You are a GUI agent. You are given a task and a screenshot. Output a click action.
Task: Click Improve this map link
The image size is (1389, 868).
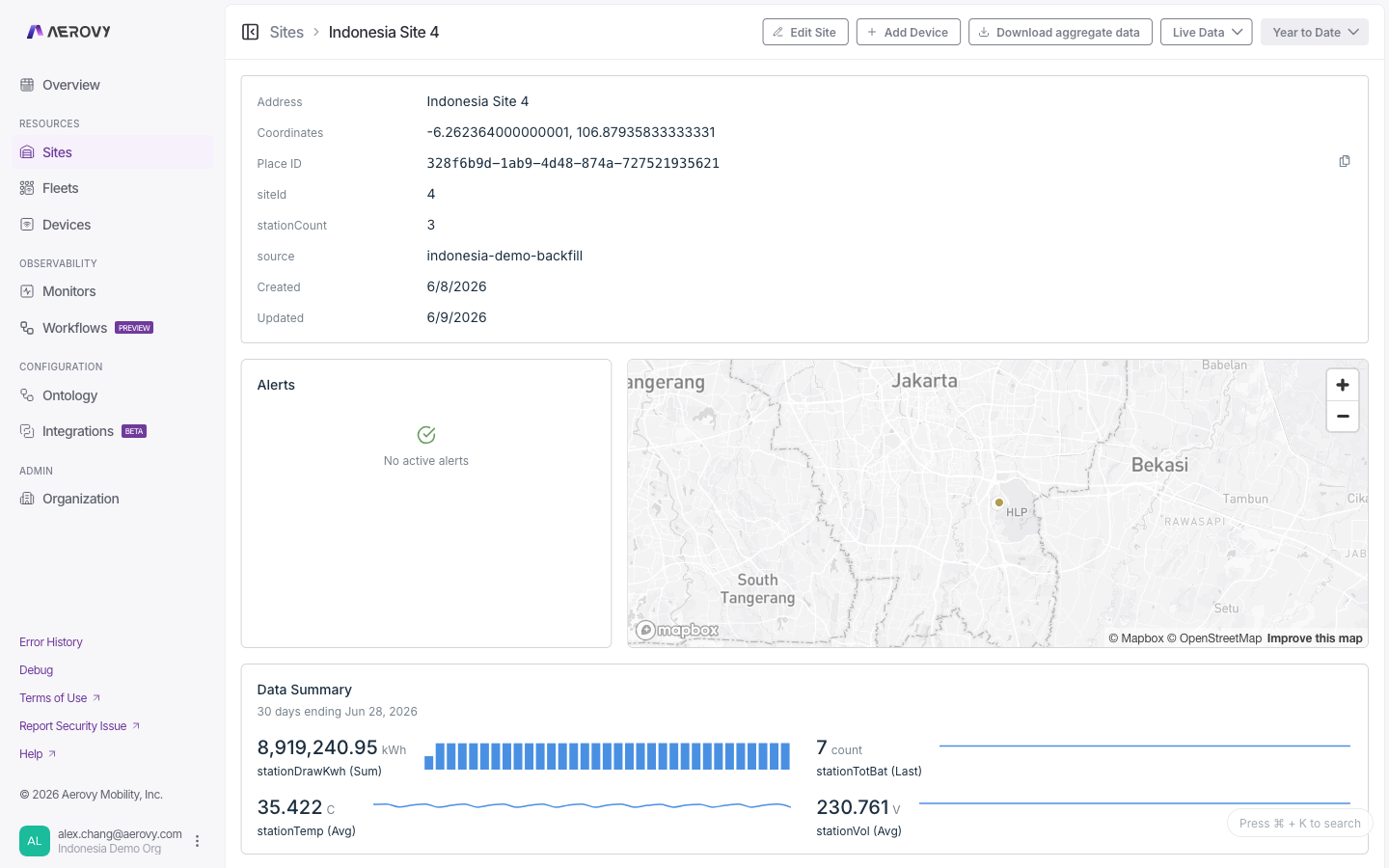(x=1315, y=638)
